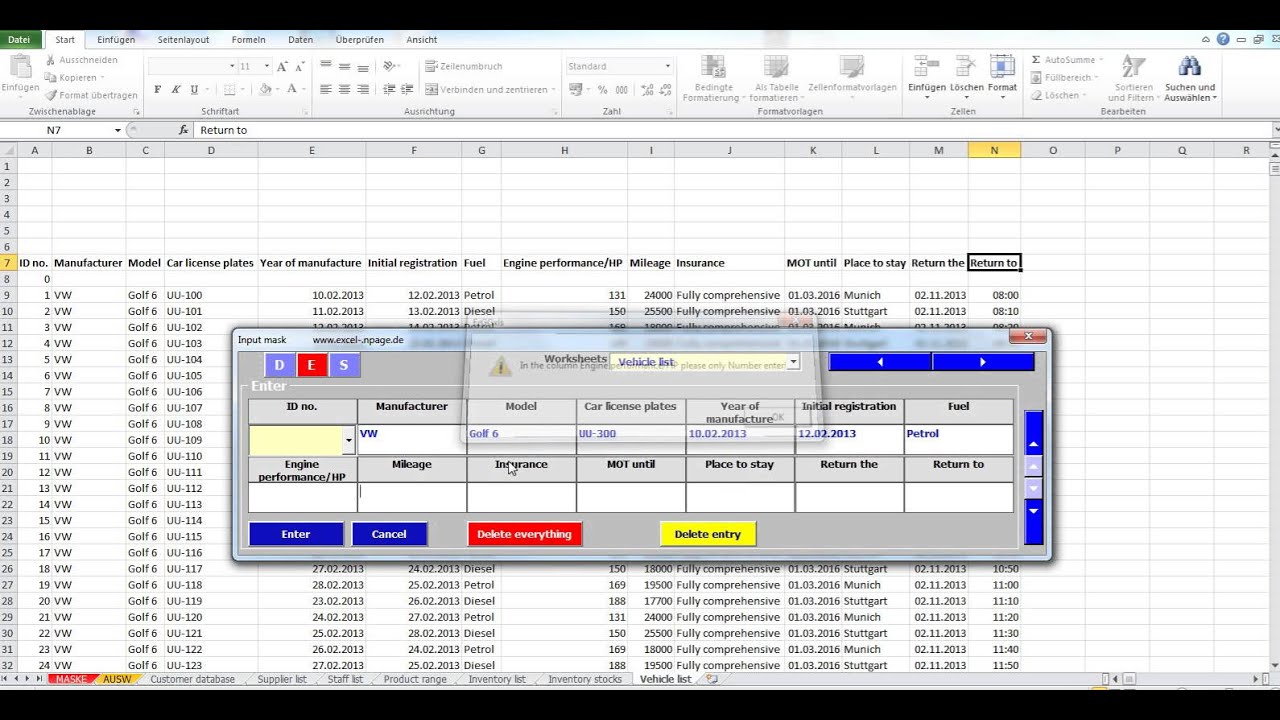Toggle italic K formatting
This screenshot has width=1280, height=720.
175,89
